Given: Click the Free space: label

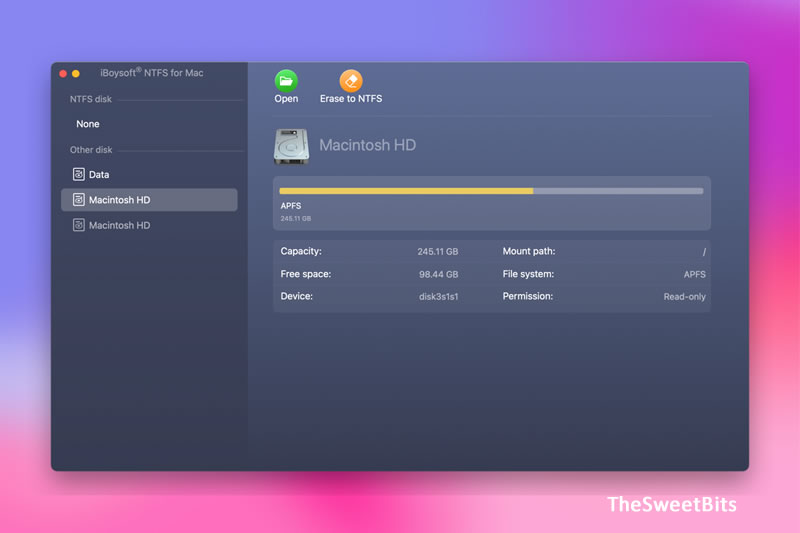Looking at the screenshot, I should [306, 274].
